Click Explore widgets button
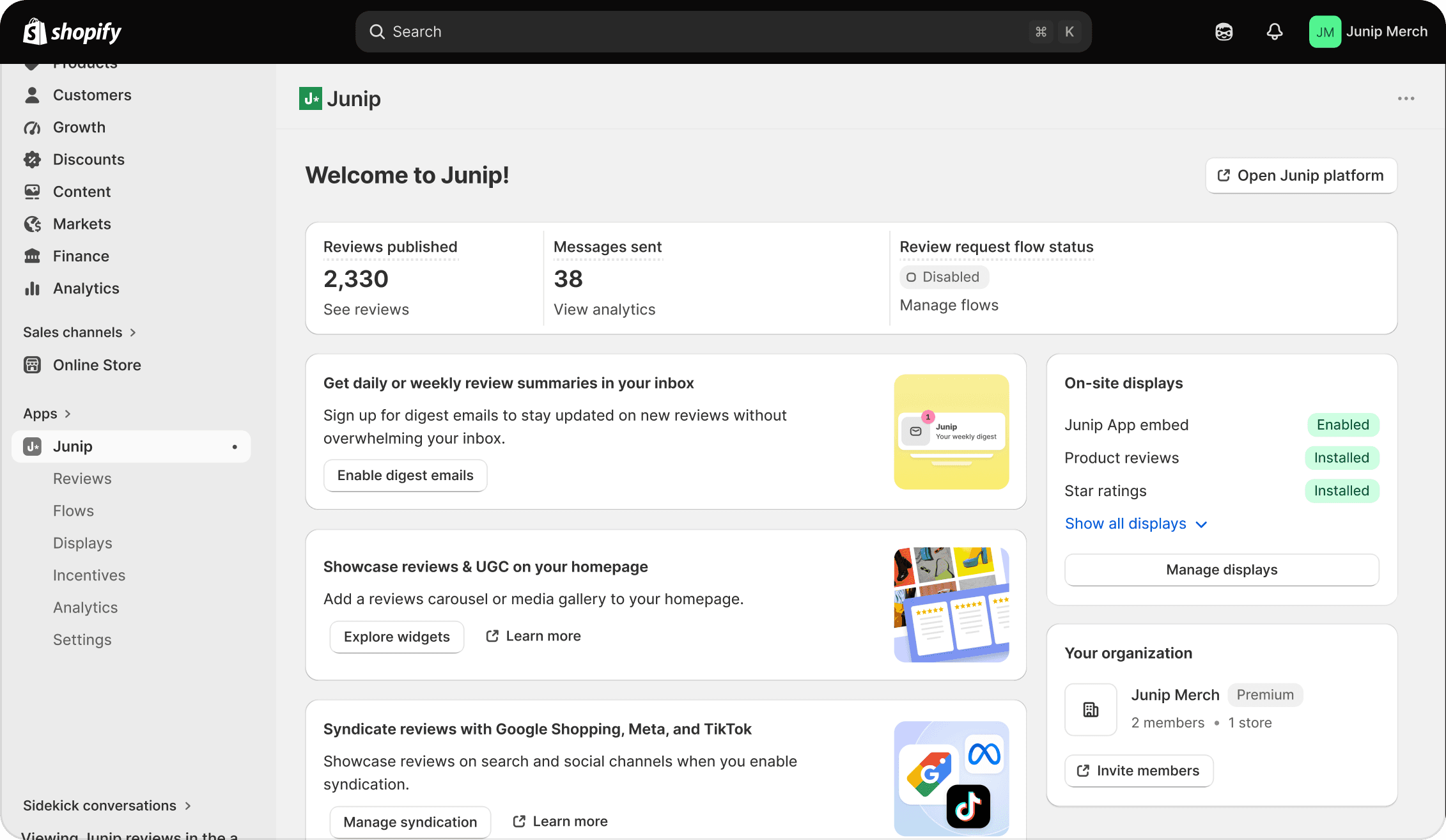This screenshot has height=840, width=1446. 397,637
